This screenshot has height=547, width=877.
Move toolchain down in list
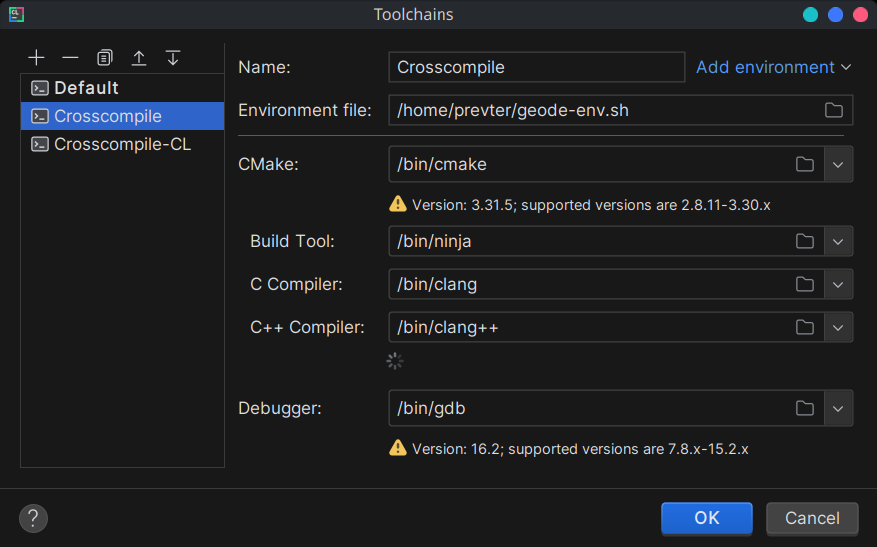pyautogui.click(x=173, y=58)
